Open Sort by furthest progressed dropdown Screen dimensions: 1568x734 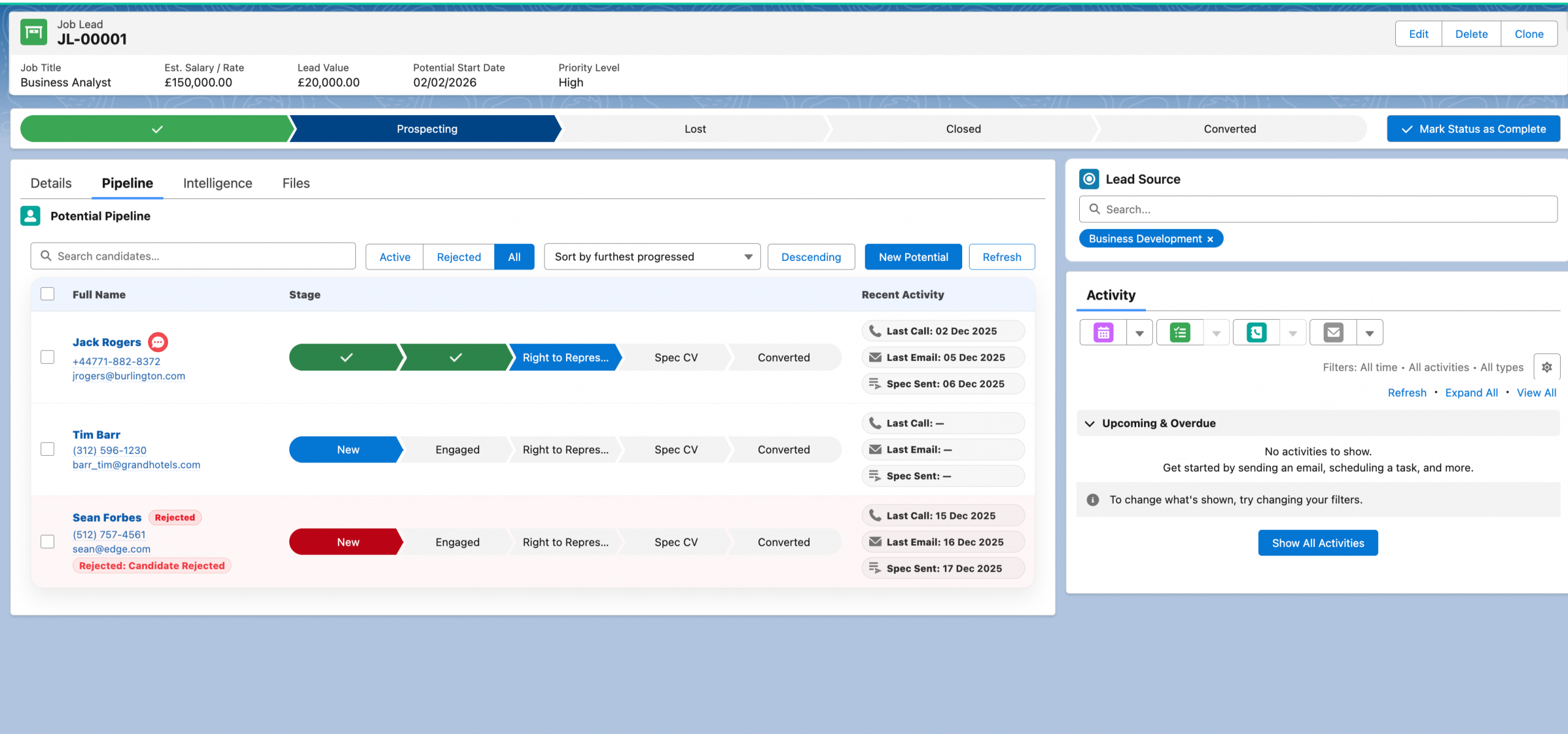click(652, 257)
